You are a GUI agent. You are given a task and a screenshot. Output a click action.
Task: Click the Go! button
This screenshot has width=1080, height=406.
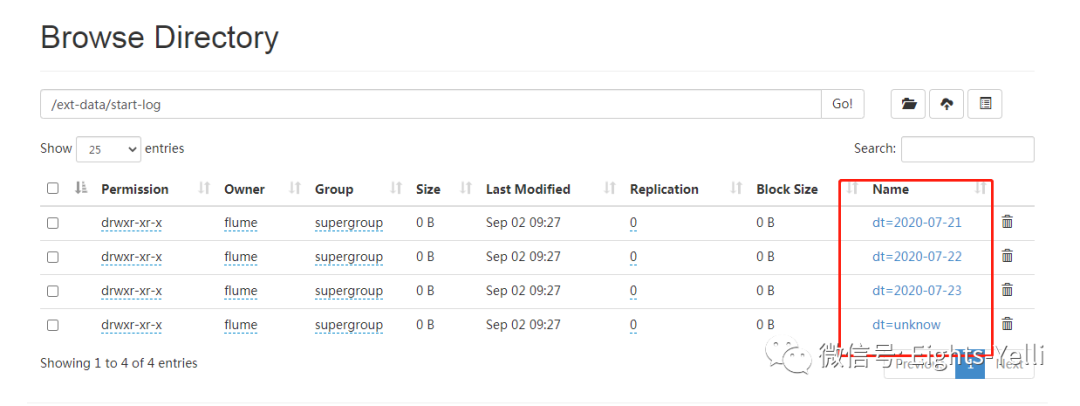click(842, 104)
